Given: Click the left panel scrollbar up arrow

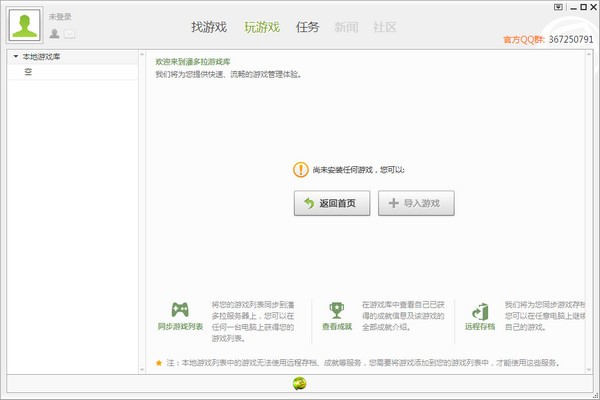Looking at the screenshot, I should [x=142, y=55].
